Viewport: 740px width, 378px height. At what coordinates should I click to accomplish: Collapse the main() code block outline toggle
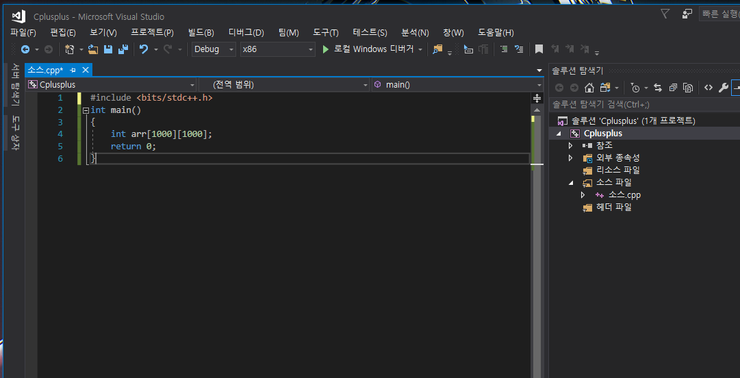[x=85, y=110]
